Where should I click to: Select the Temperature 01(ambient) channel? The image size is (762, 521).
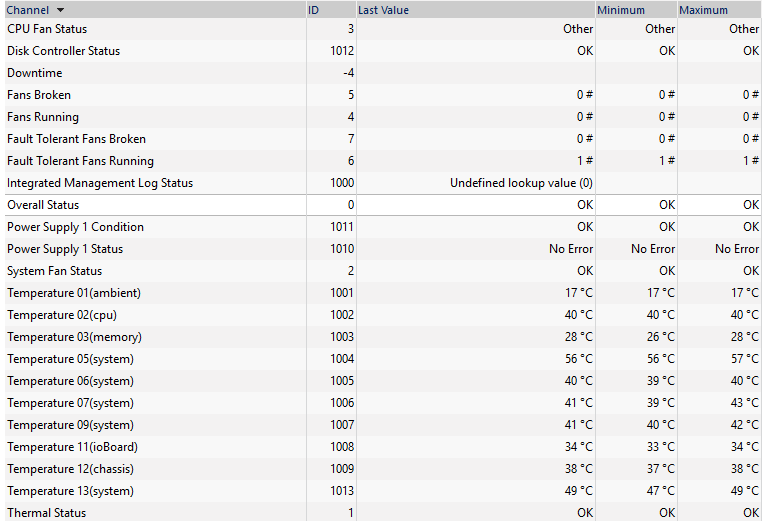(383, 293)
